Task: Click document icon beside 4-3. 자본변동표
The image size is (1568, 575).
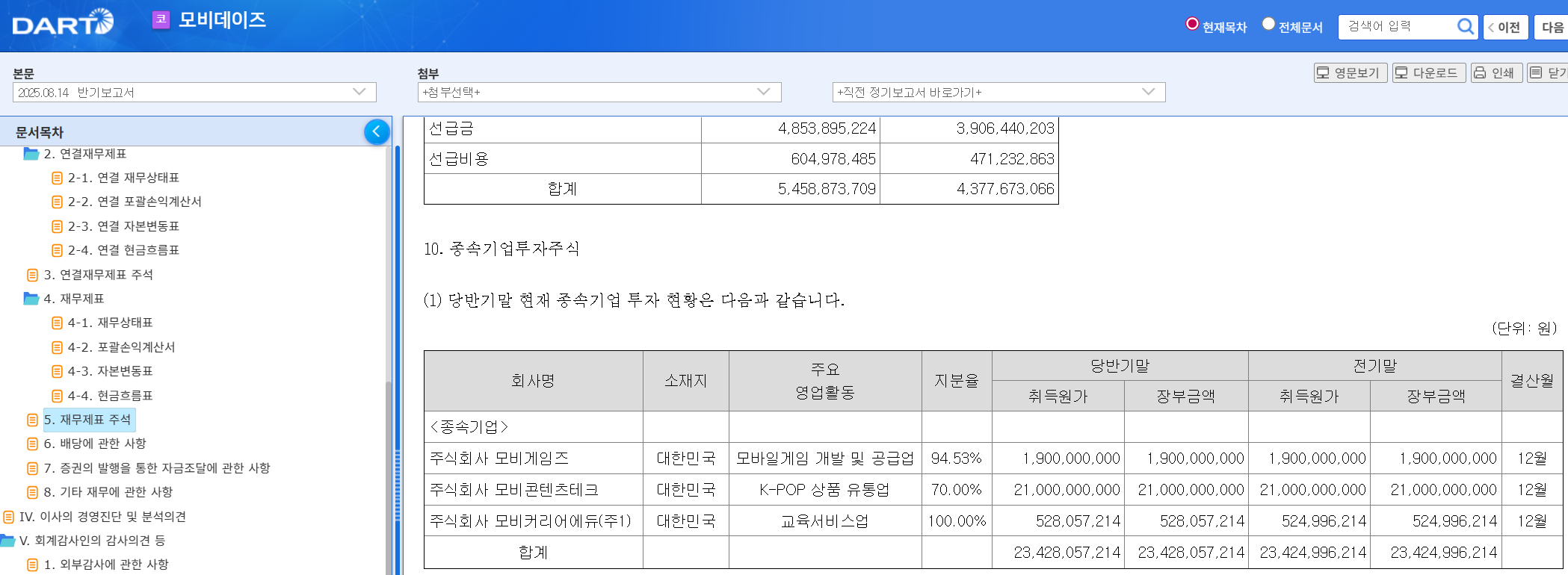Action: 57,371
